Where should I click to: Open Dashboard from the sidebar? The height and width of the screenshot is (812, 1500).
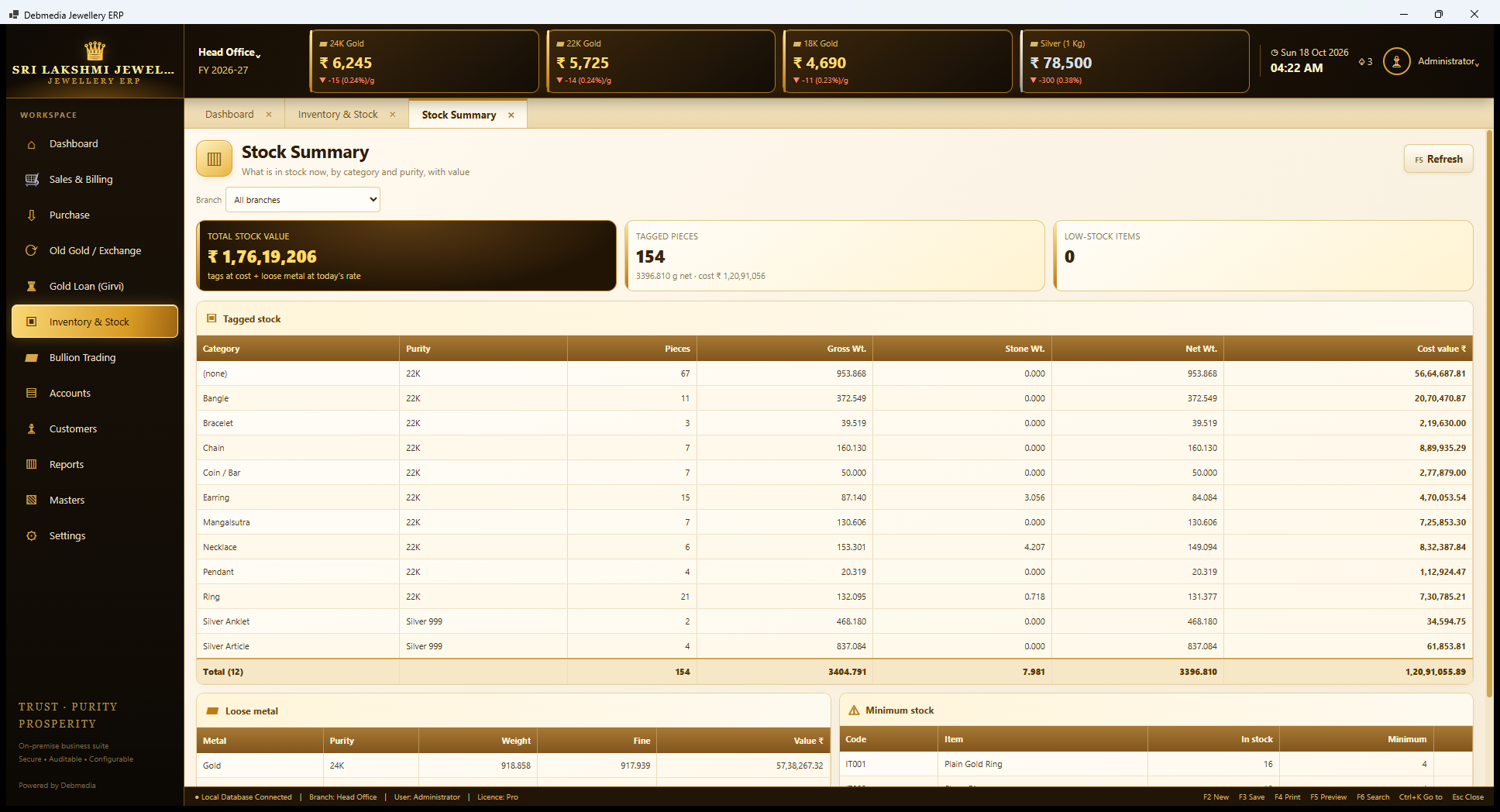pyautogui.click(x=95, y=144)
